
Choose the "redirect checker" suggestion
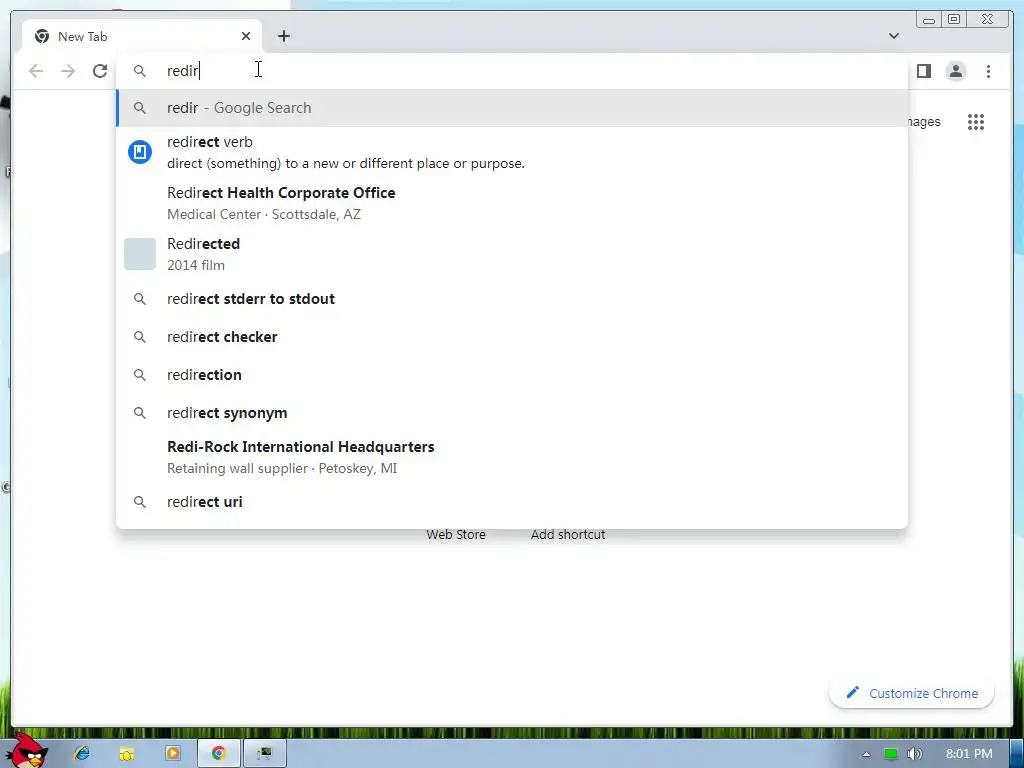pyautogui.click(x=512, y=337)
